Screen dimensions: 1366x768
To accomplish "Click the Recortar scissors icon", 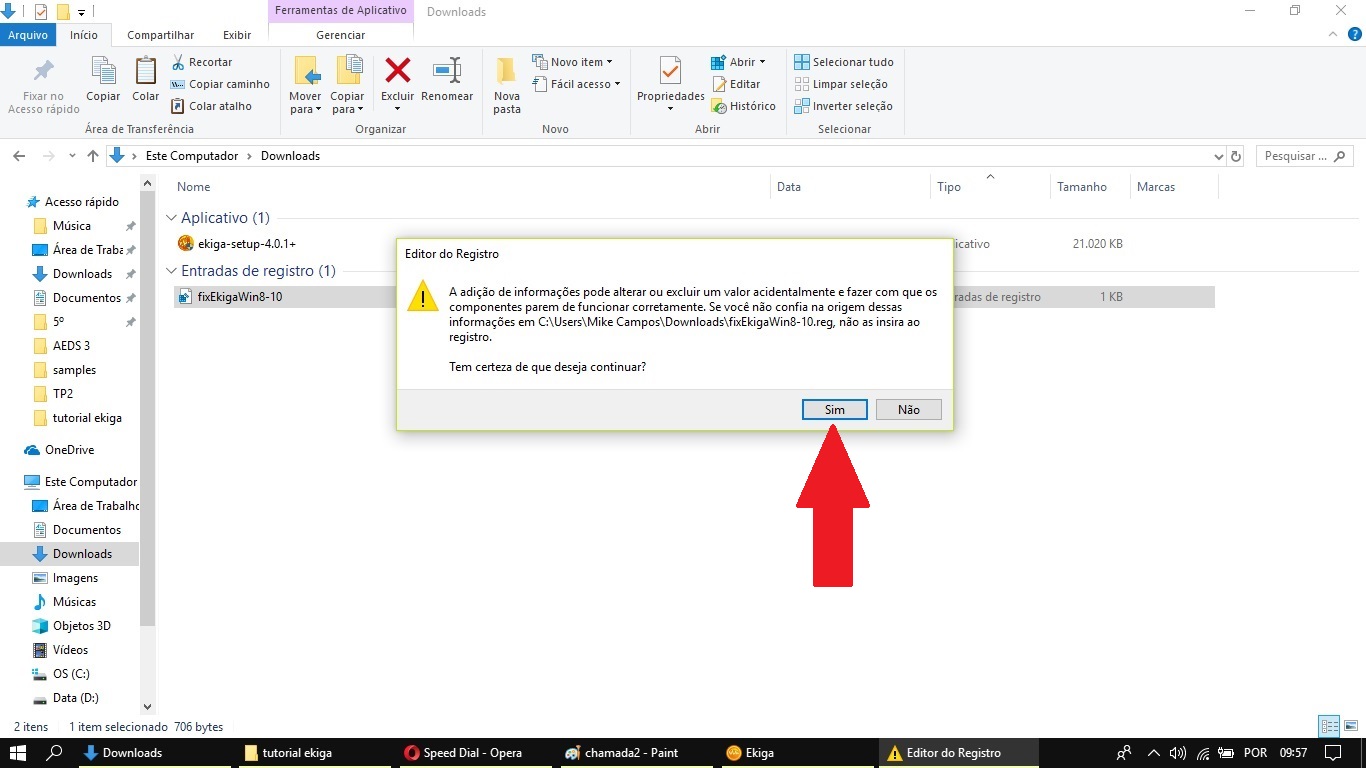I will (179, 62).
